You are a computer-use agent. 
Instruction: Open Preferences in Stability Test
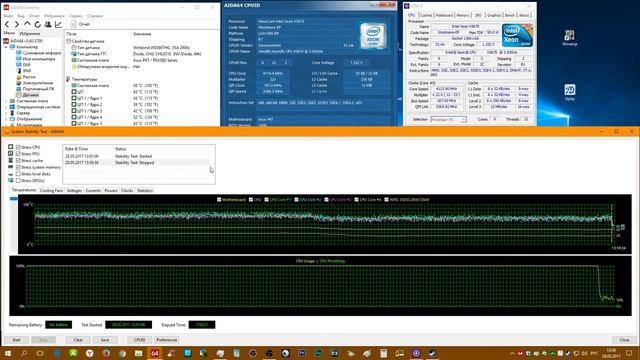167,340
